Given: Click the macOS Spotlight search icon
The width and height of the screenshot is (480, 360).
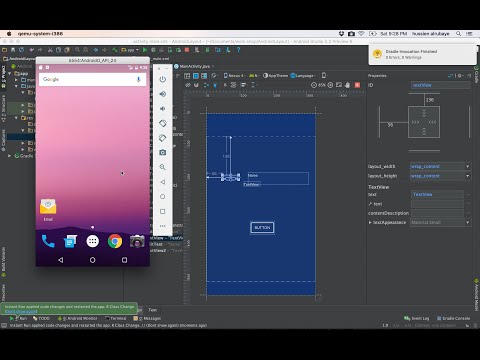Looking at the screenshot, I should pos(459,34).
